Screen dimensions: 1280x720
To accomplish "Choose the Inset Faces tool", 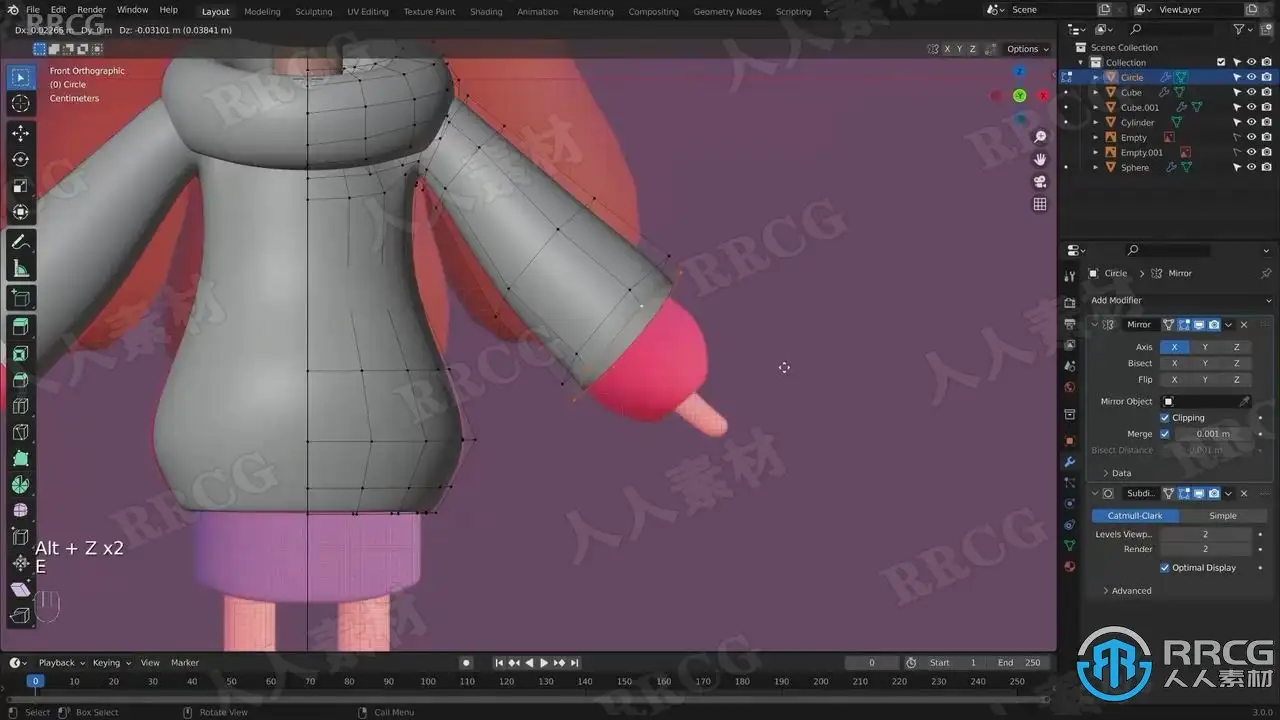I will [x=21, y=353].
